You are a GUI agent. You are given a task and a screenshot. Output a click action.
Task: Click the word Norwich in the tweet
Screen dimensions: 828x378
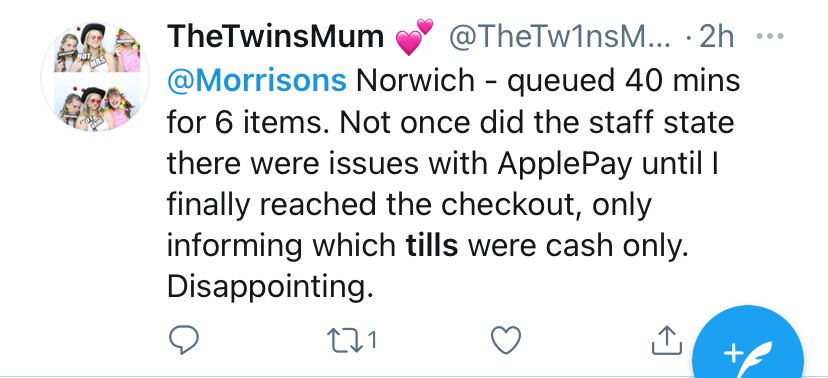click(416, 81)
